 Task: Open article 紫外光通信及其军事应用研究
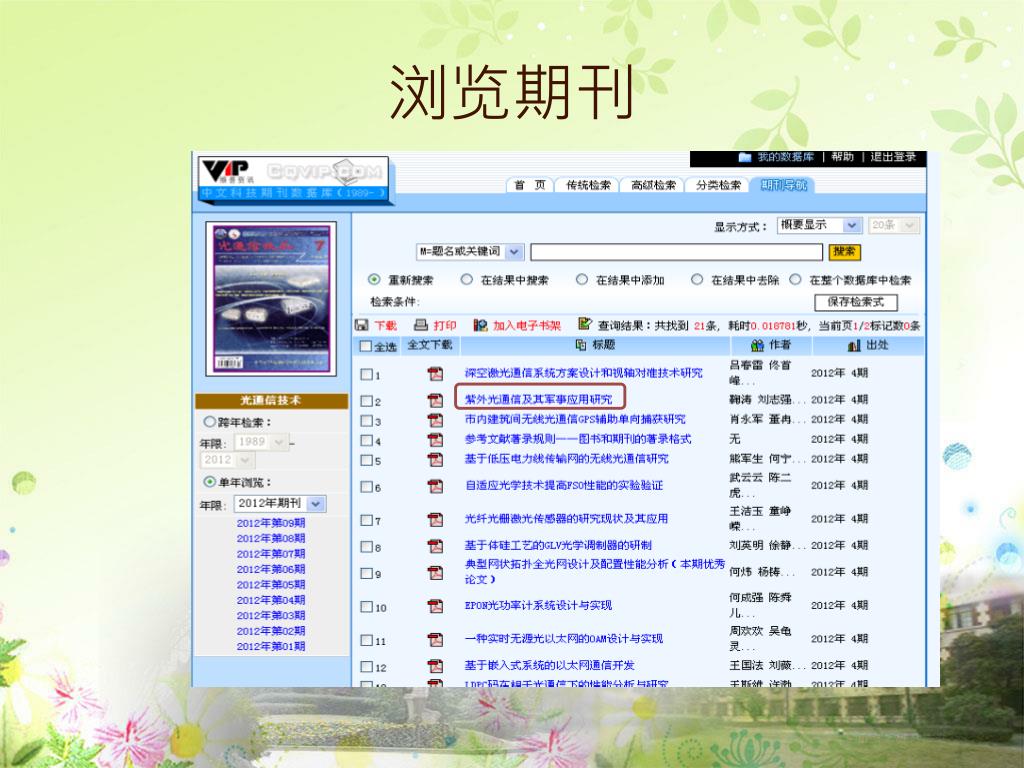pos(538,399)
